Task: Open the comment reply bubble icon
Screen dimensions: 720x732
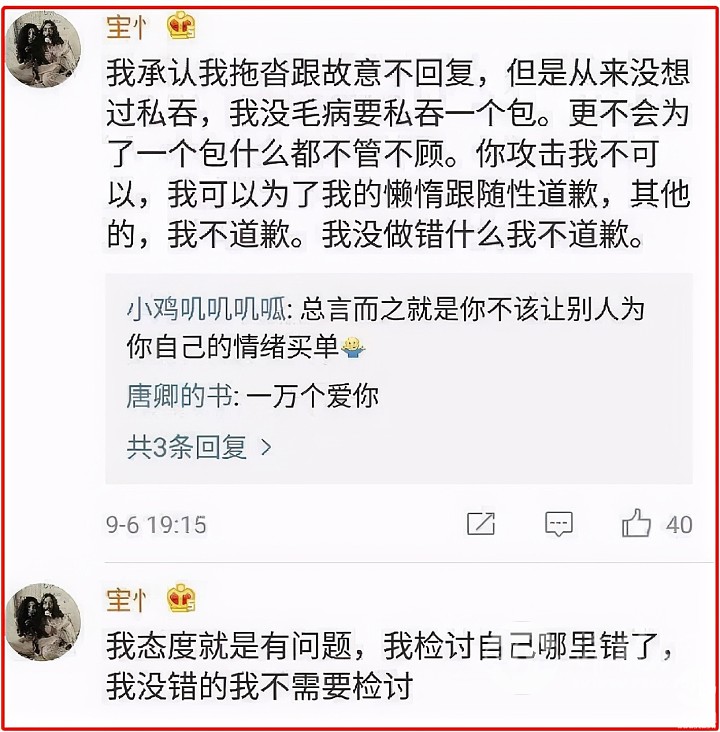Action: pyautogui.click(x=559, y=524)
